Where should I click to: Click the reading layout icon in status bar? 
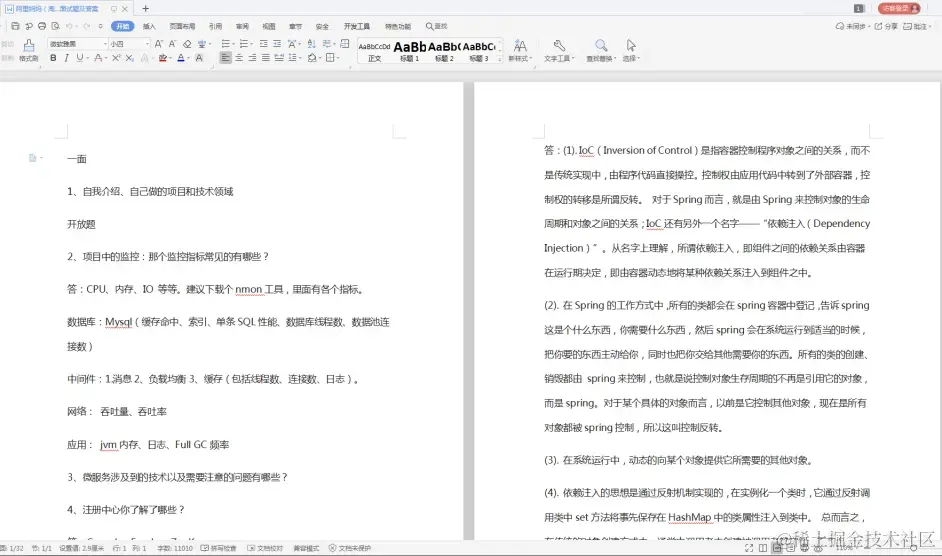[x=762, y=548]
